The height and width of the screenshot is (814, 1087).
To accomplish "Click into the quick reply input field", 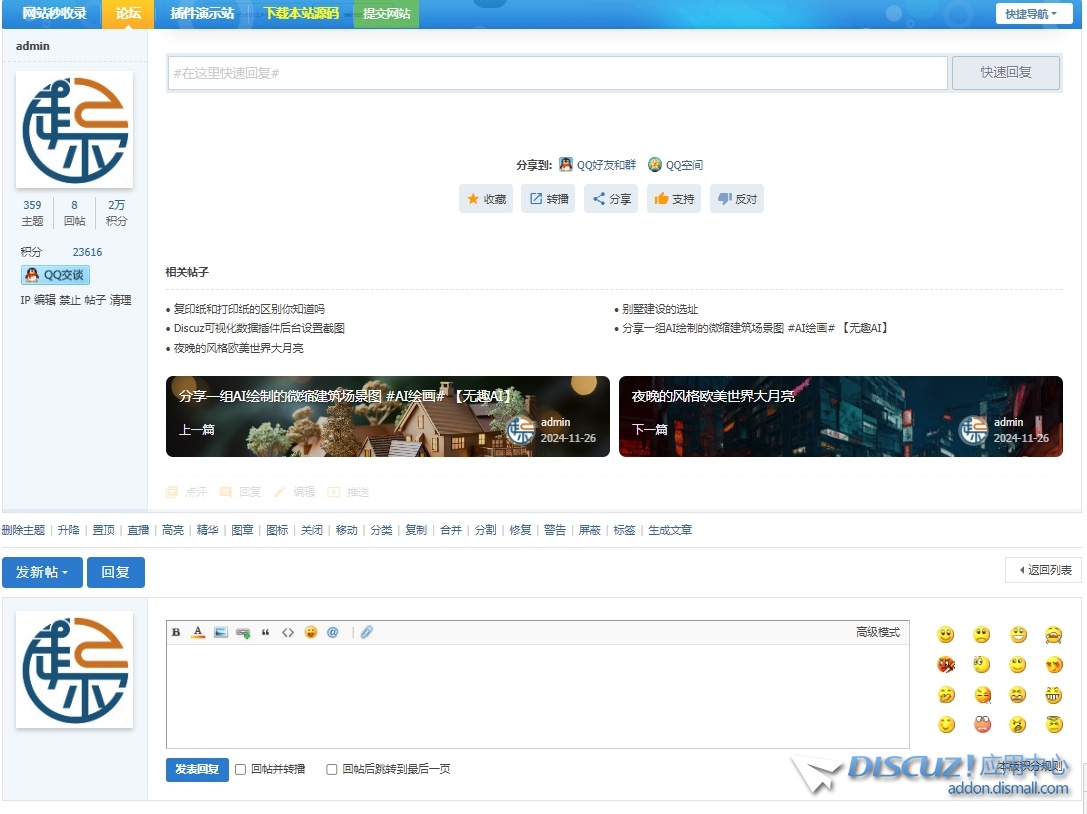I will click(557, 73).
